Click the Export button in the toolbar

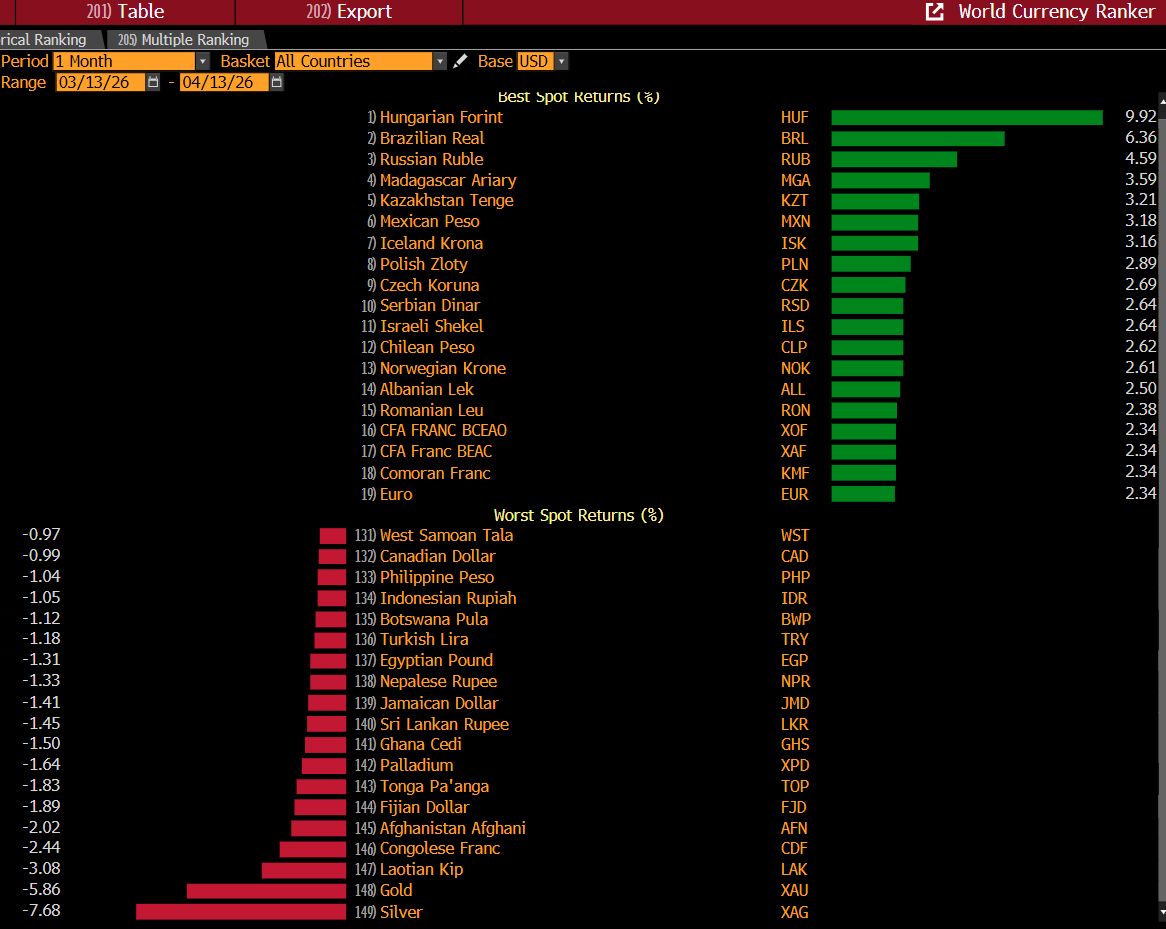(x=350, y=12)
